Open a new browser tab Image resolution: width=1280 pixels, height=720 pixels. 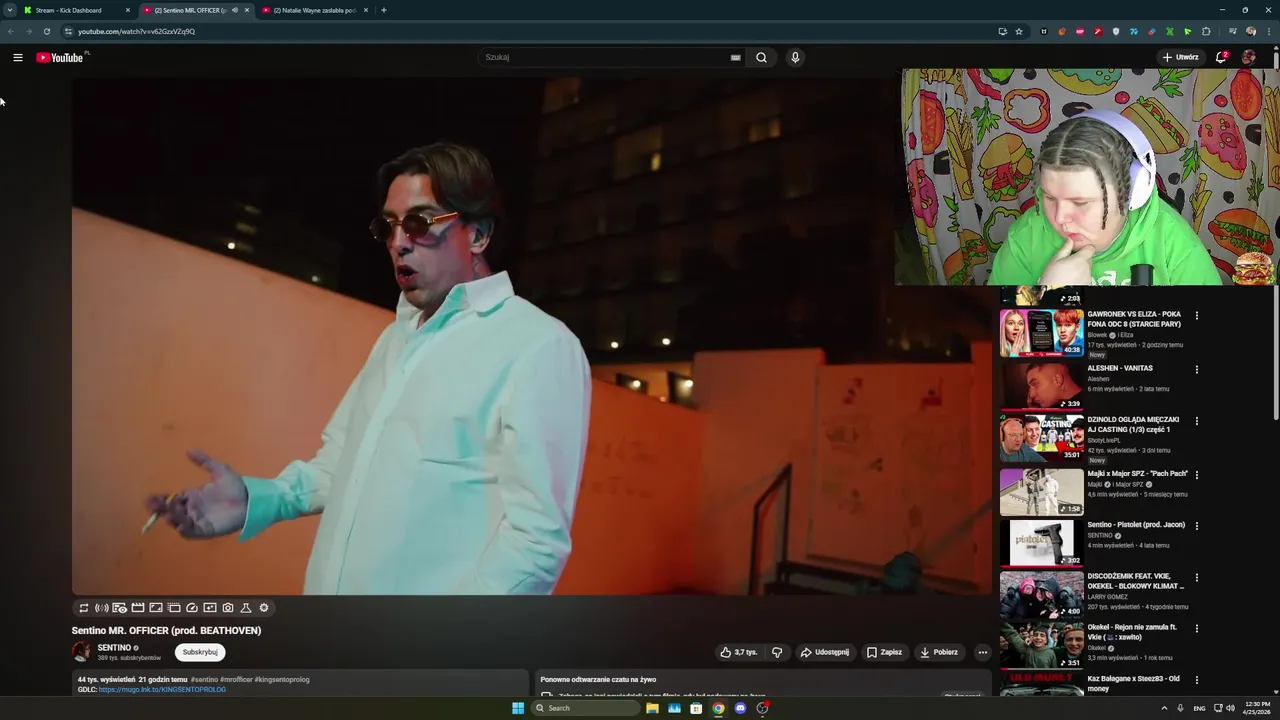click(x=384, y=10)
